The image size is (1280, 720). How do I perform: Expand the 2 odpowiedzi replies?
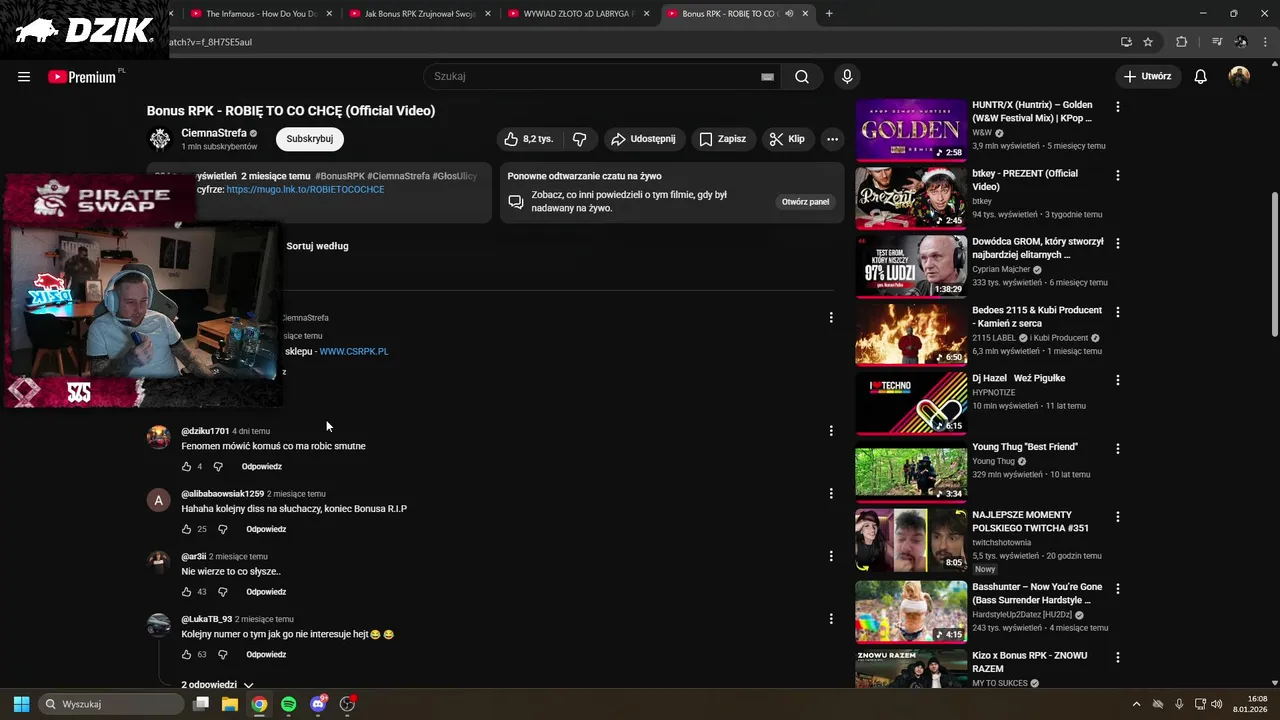pyautogui.click(x=217, y=685)
